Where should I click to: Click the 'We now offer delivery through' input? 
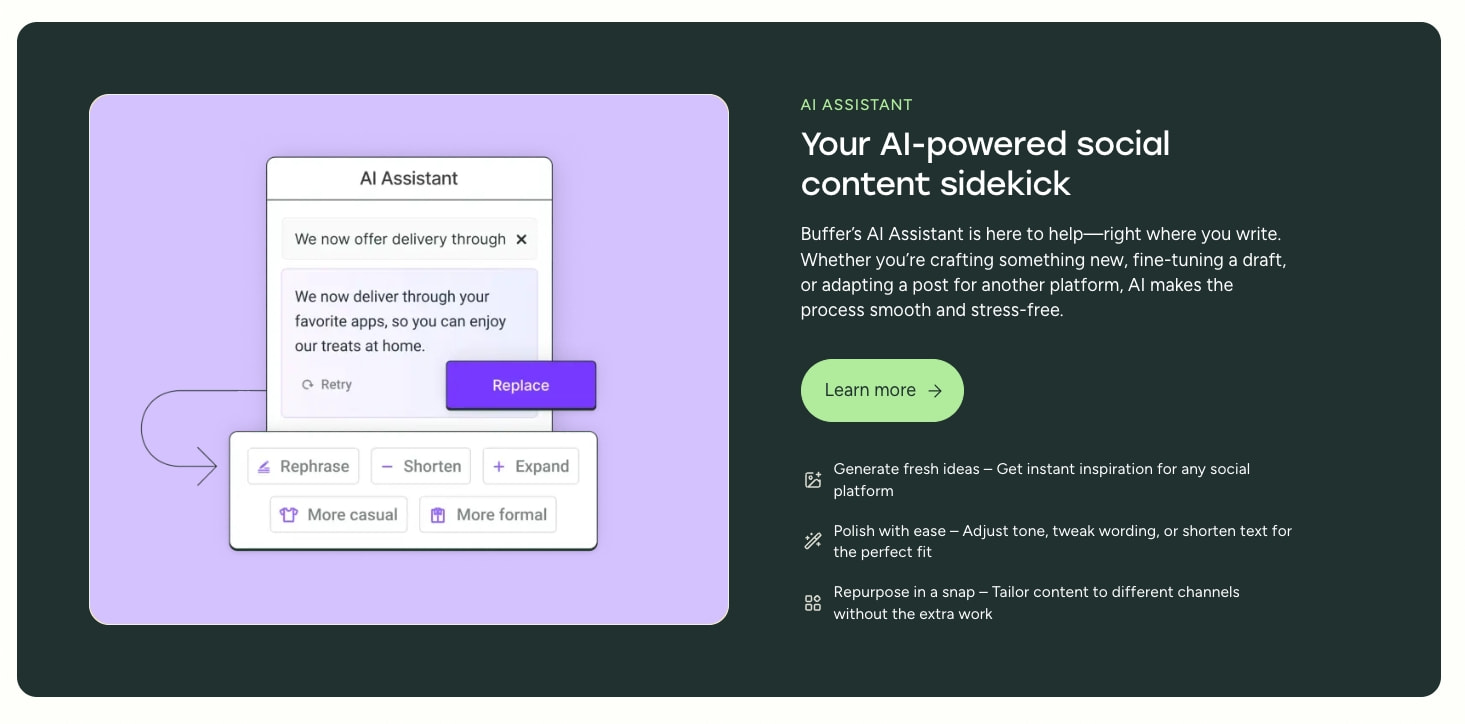click(409, 239)
